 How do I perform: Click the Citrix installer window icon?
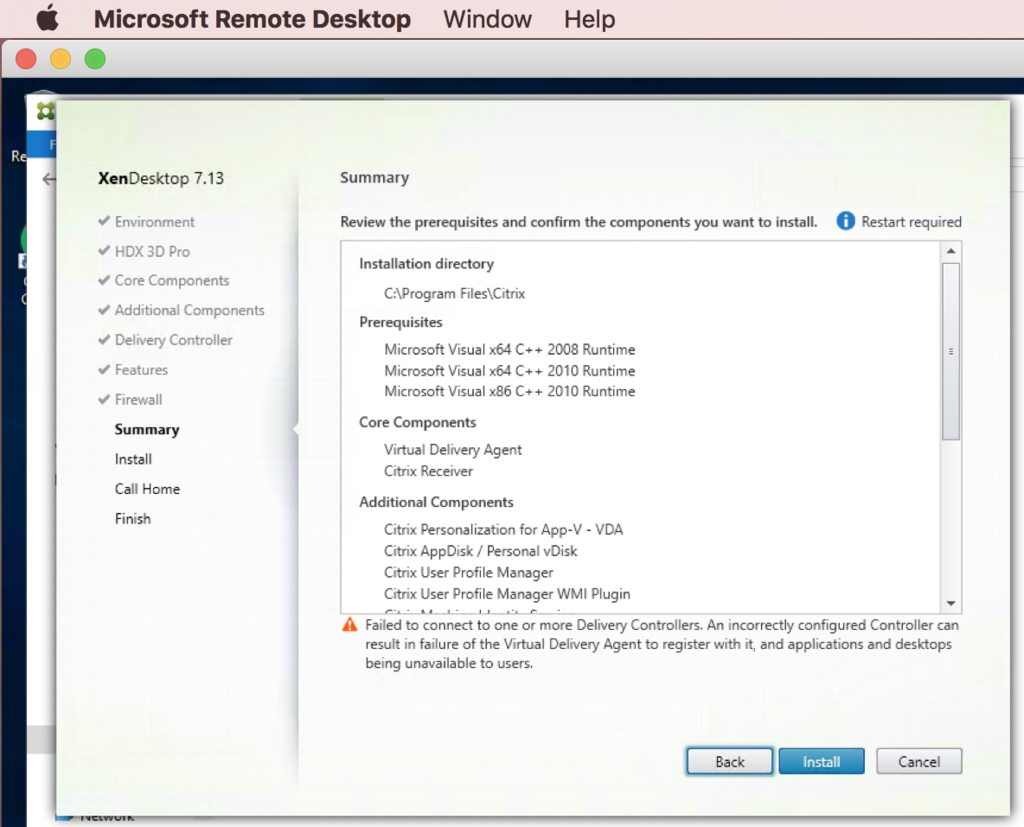45,111
